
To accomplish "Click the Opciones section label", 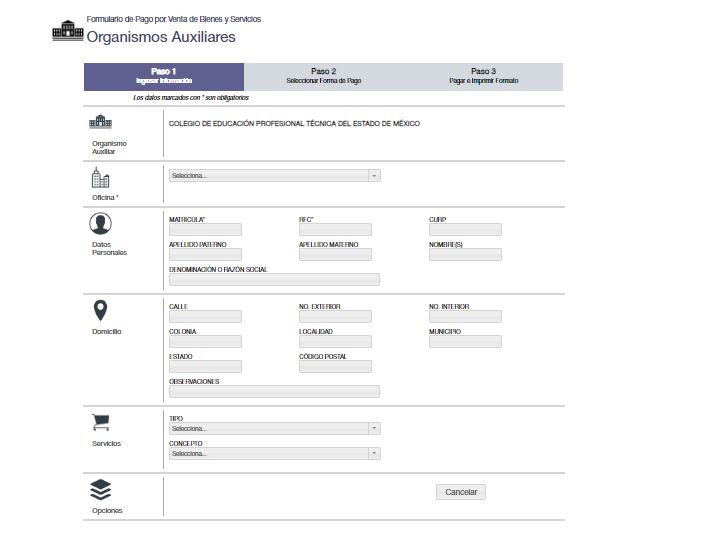I will [x=107, y=511].
